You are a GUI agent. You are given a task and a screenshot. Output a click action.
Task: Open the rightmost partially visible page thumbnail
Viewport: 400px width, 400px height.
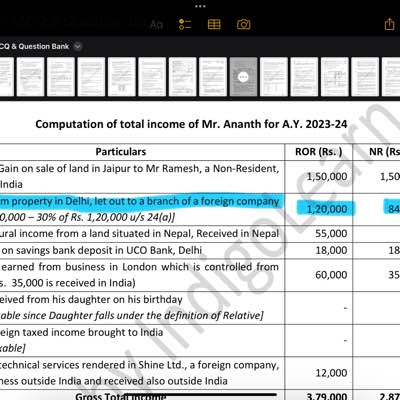pos(391,77)
